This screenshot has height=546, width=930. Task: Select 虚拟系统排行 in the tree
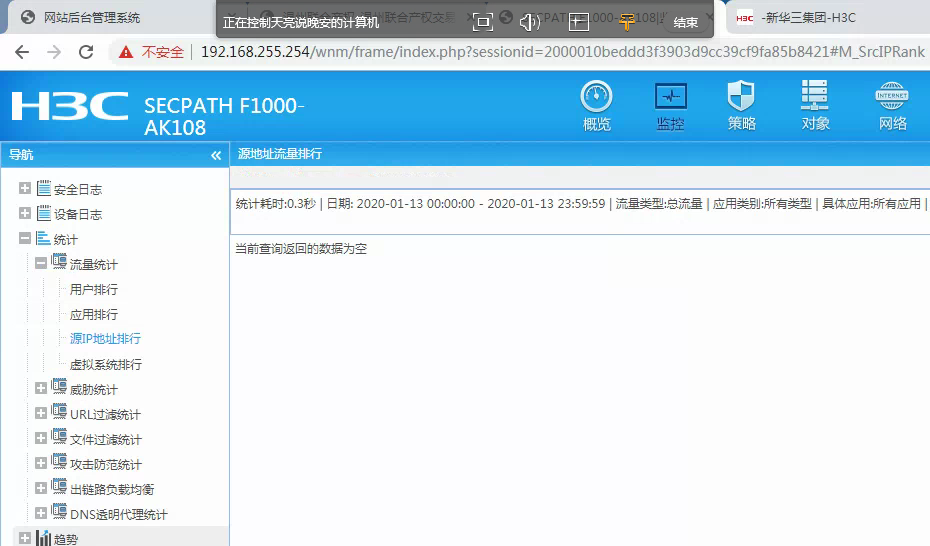point(106,364)
